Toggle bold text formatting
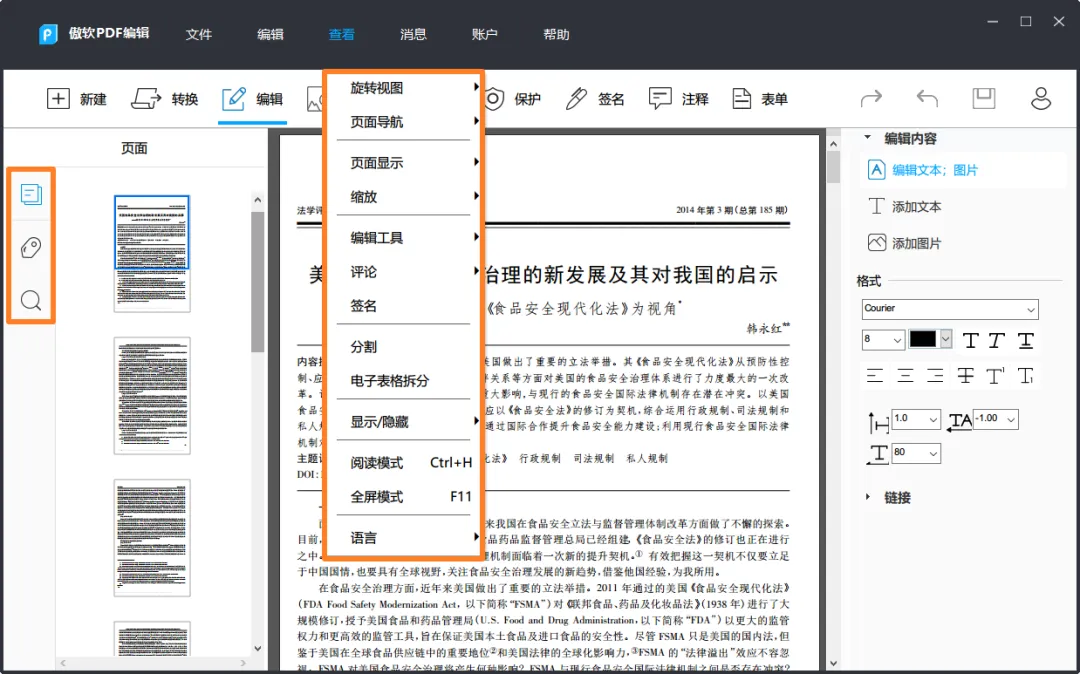 970,340
